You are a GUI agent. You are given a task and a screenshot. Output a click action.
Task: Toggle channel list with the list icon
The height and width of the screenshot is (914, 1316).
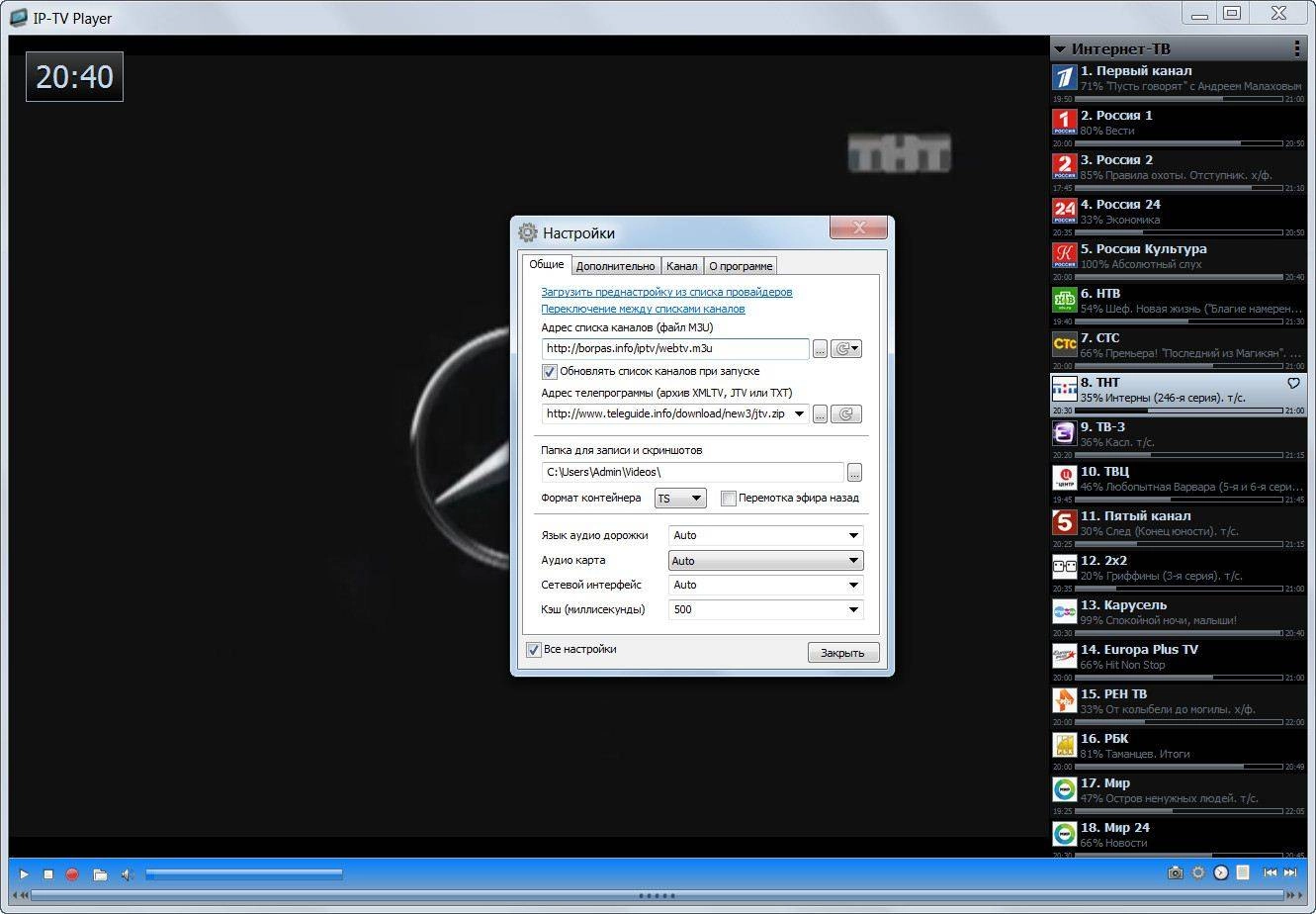[1243, 872]
